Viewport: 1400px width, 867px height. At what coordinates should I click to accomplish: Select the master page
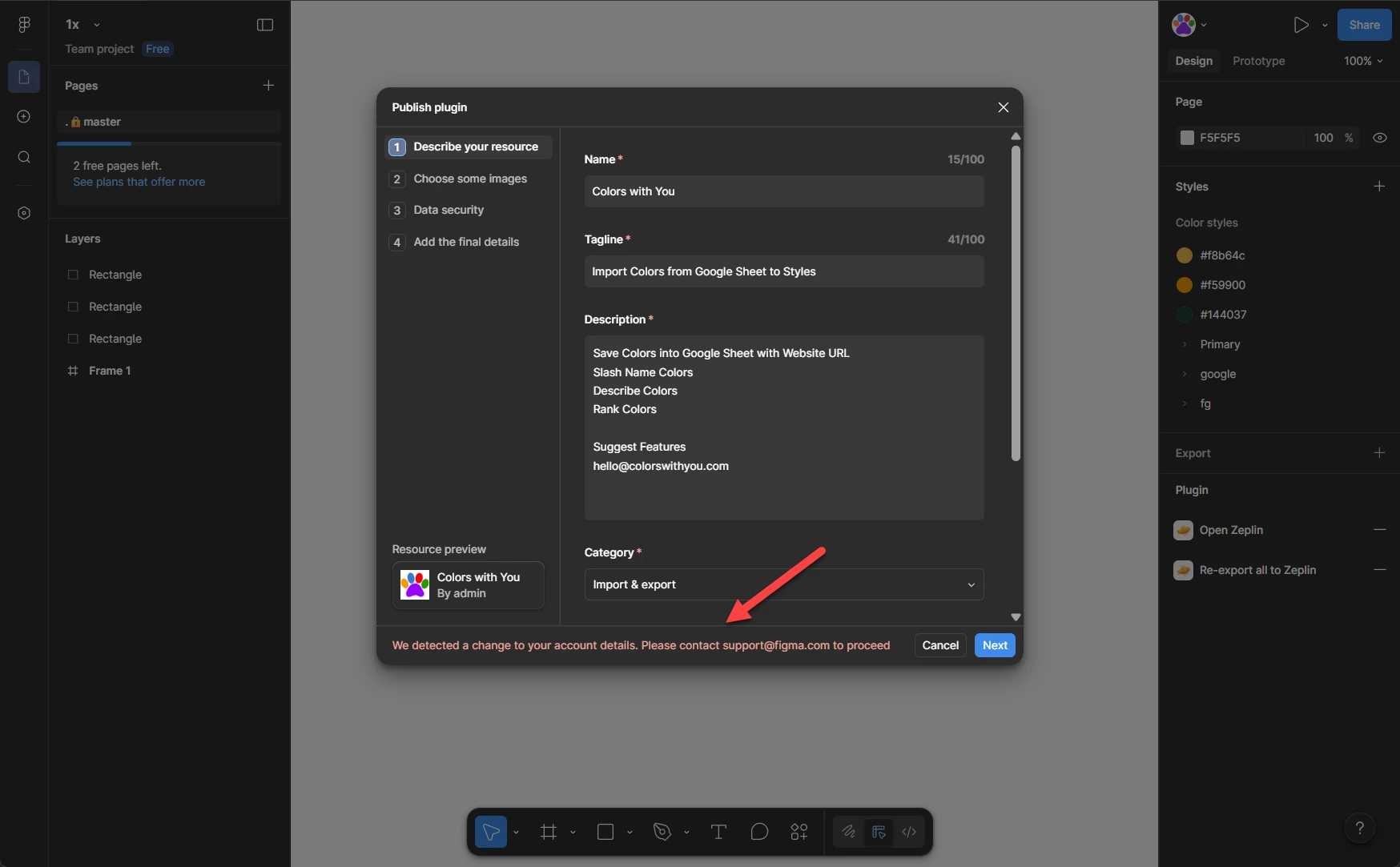(x=169, y=122)
